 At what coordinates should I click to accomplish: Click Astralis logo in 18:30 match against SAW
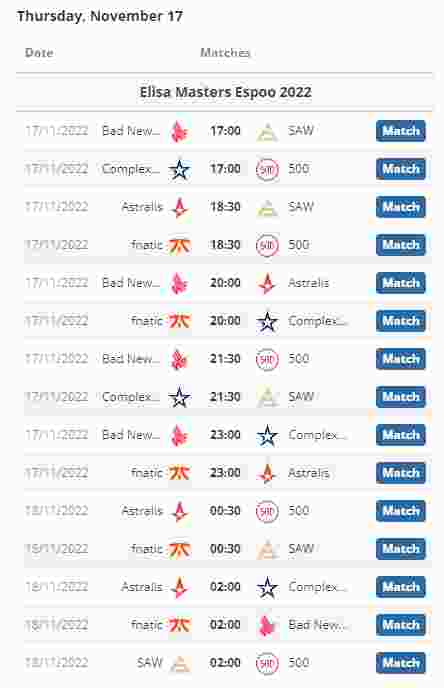pos(180,207)
